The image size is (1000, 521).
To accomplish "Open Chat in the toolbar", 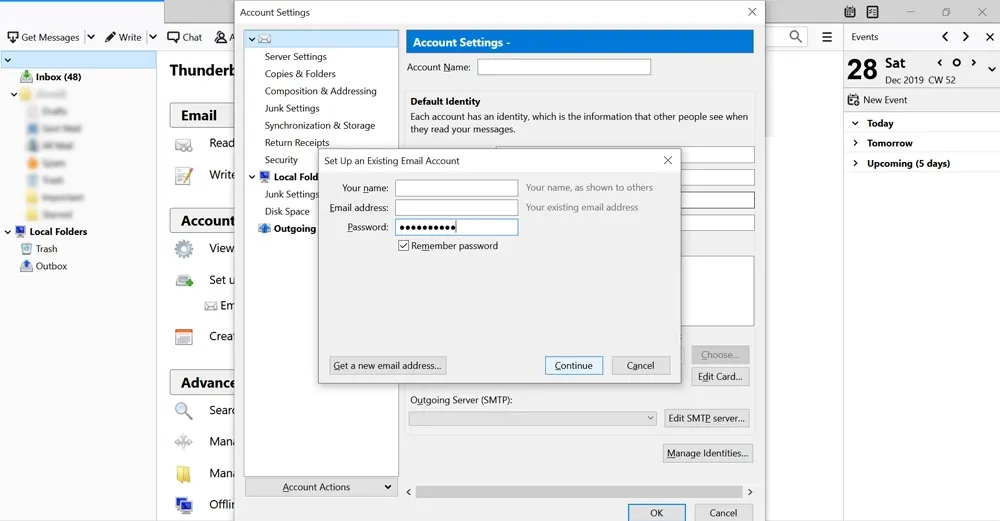I will click(x=184, y=37).
